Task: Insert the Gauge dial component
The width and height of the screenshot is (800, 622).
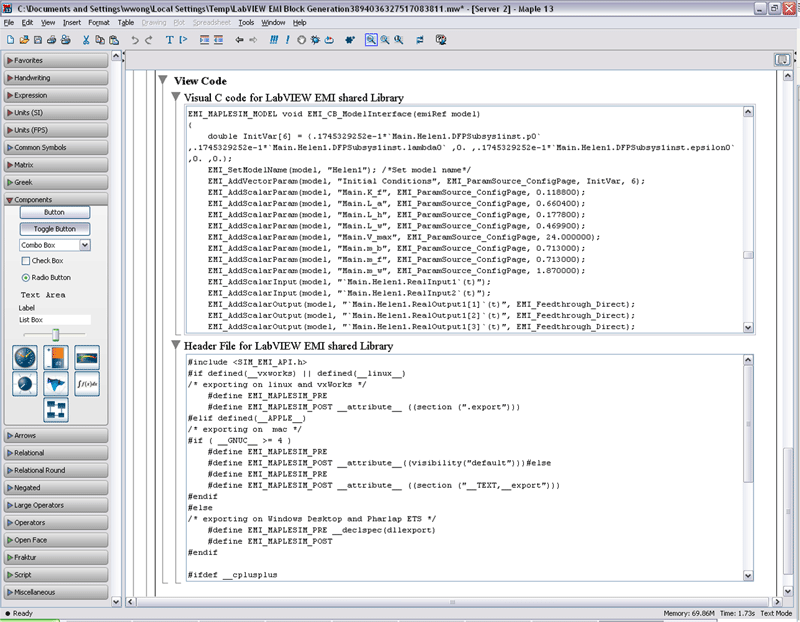Action: [25, 357]
